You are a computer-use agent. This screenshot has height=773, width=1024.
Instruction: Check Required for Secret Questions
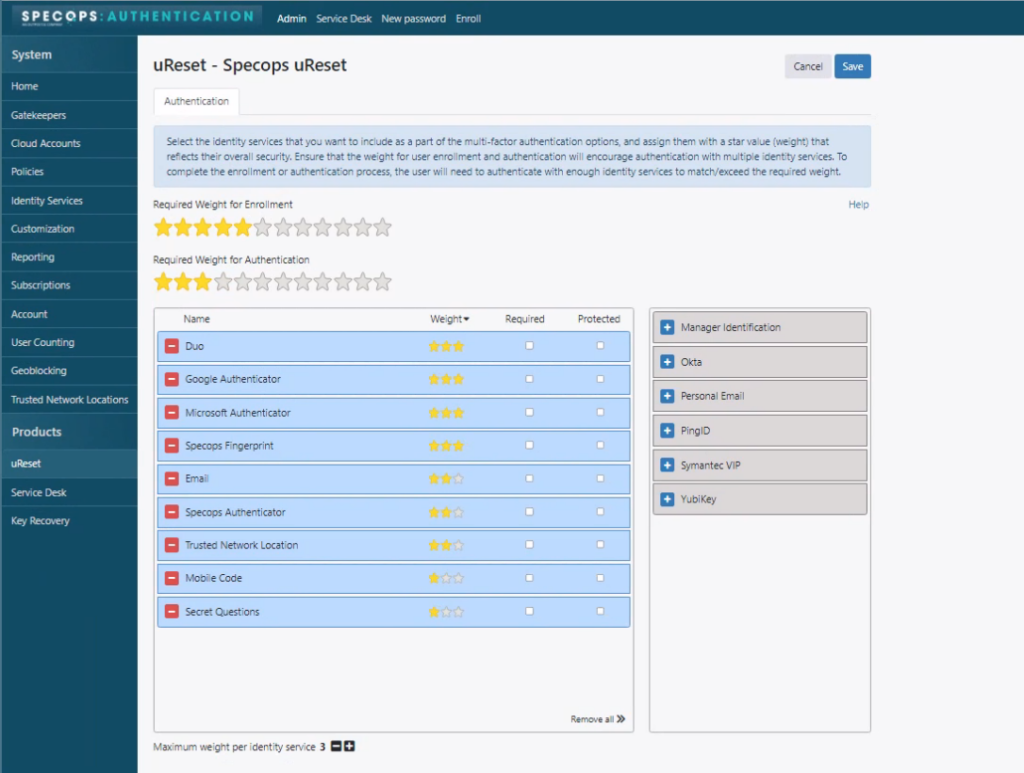[530, 611]
